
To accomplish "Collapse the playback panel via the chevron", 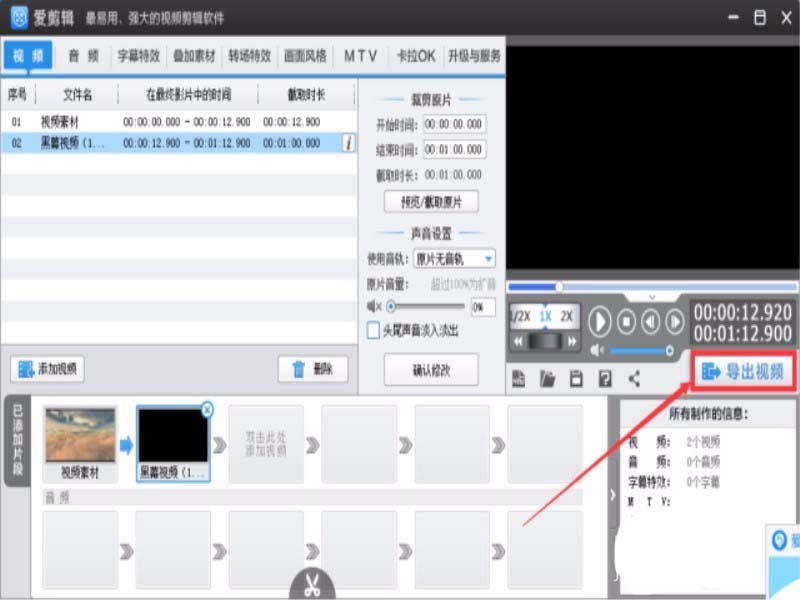I will pos(650,299).
